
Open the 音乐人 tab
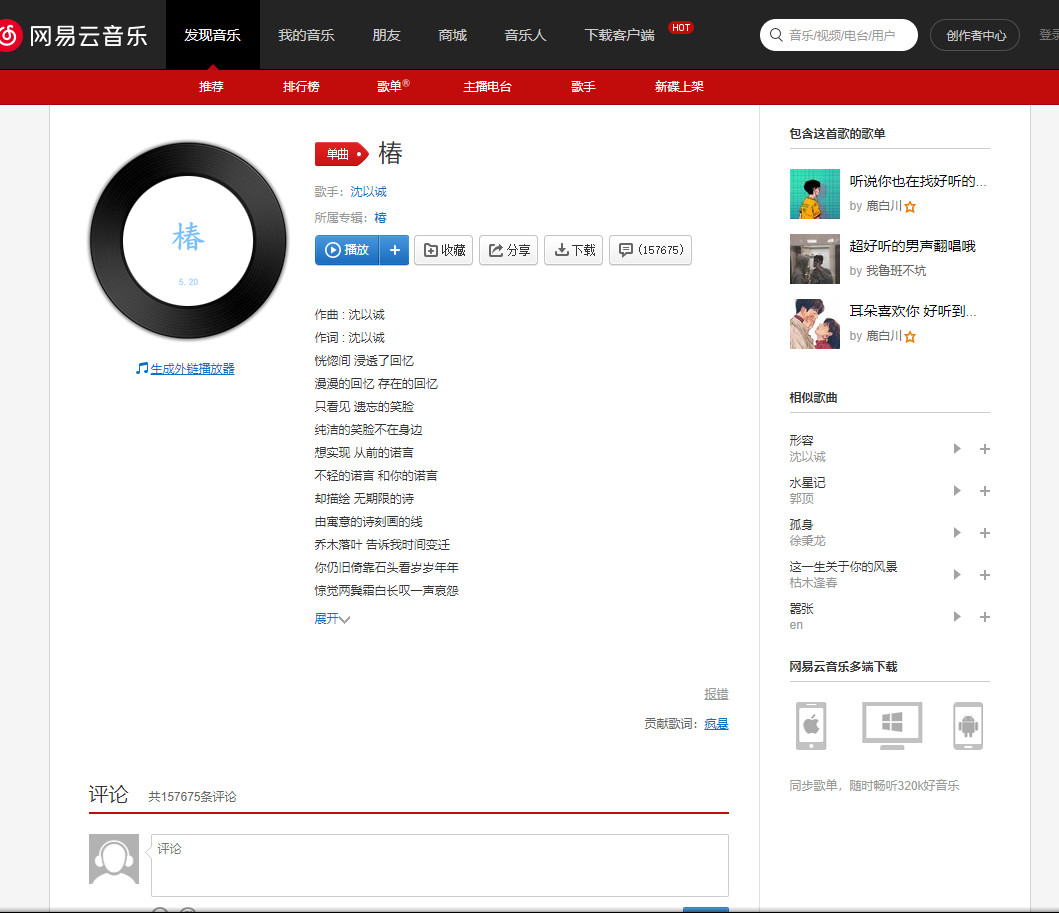(525, 35)
